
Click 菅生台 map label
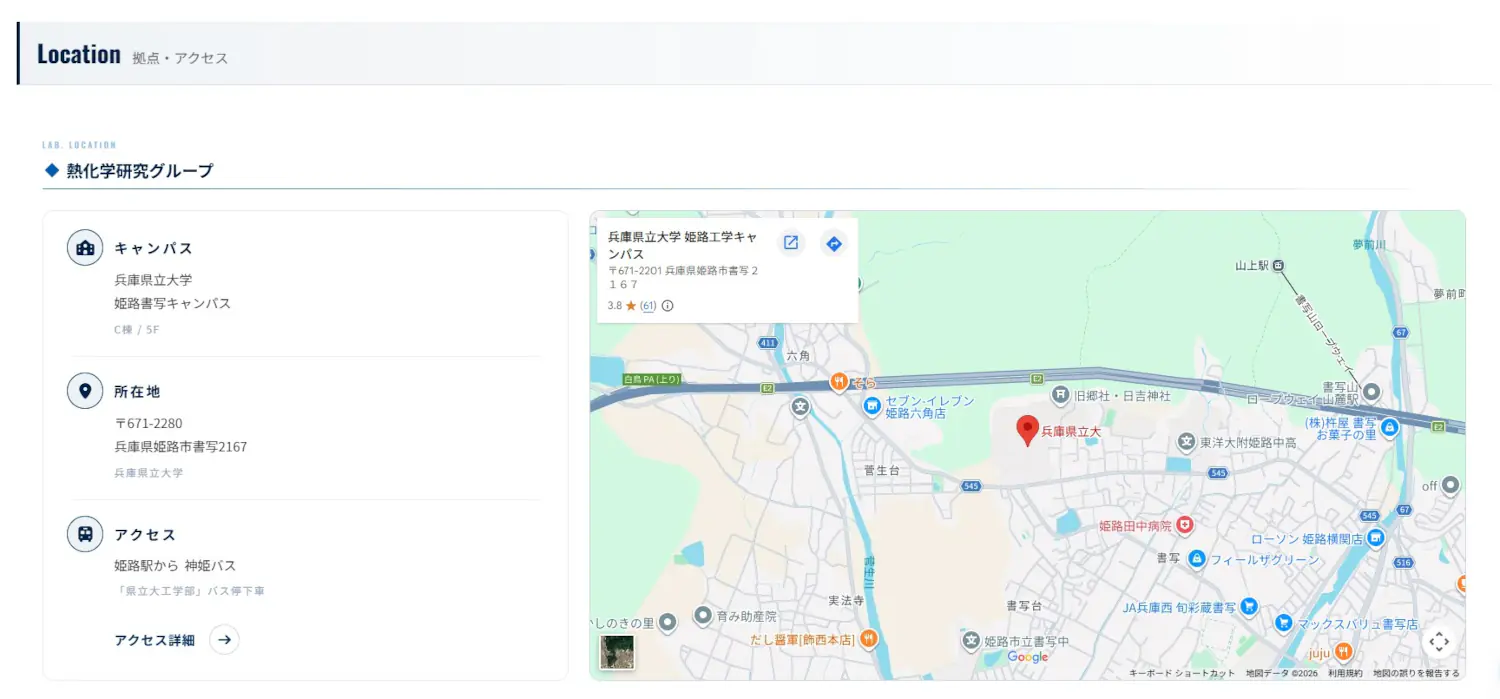[881, 469]
